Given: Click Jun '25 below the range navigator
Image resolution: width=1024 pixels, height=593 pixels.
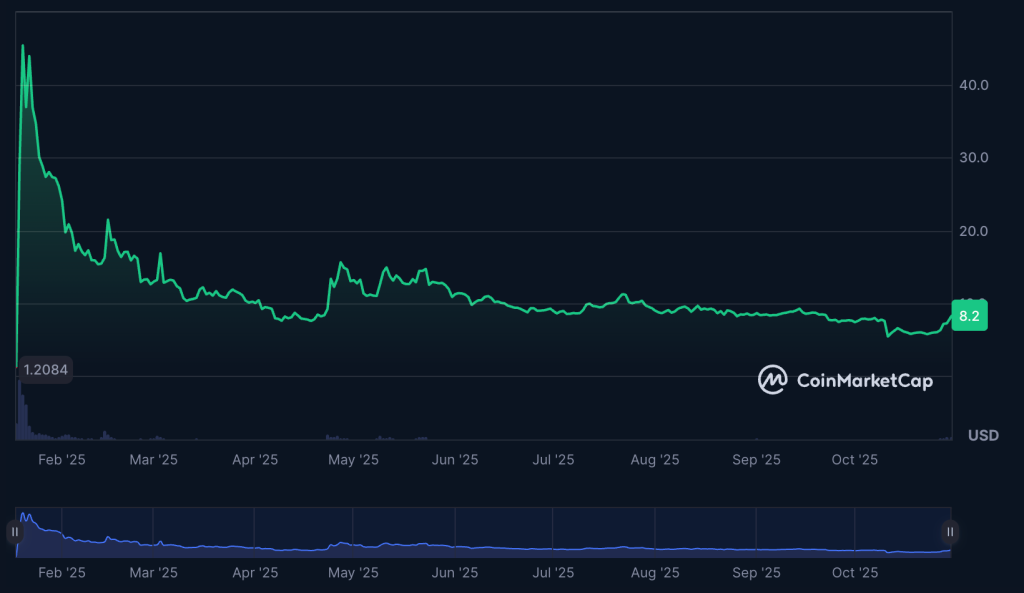Looking at the screenshot, I should coord(454,573).
